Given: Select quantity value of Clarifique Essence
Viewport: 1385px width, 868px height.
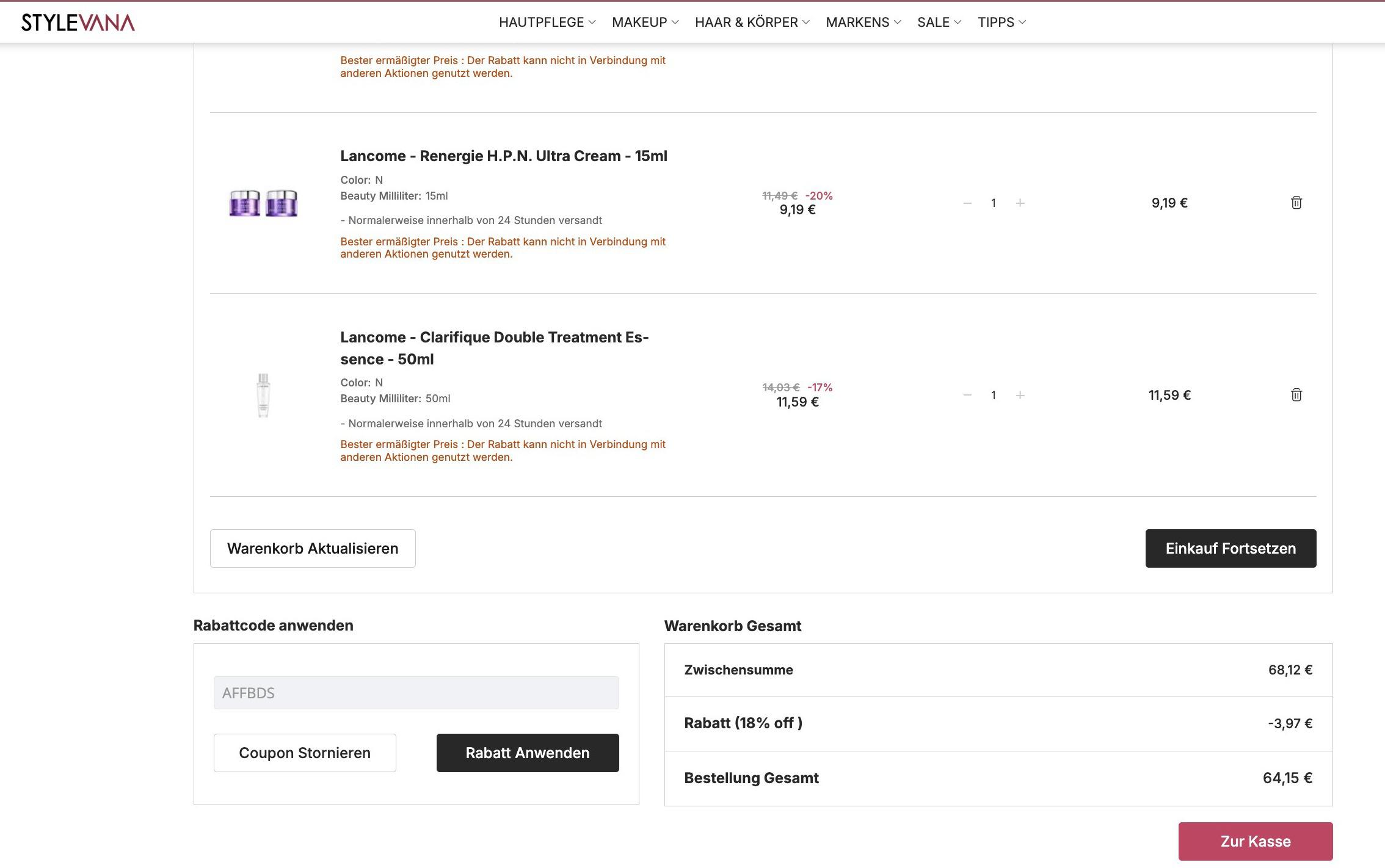Looking at the screenshot, I should (994, 396).
